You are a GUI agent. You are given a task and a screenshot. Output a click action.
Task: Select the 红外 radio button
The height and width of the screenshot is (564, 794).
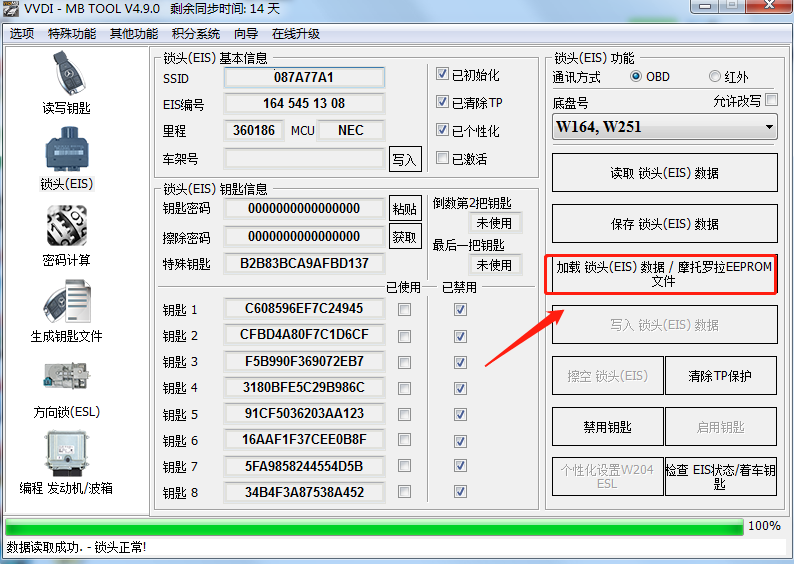point(714,77)
